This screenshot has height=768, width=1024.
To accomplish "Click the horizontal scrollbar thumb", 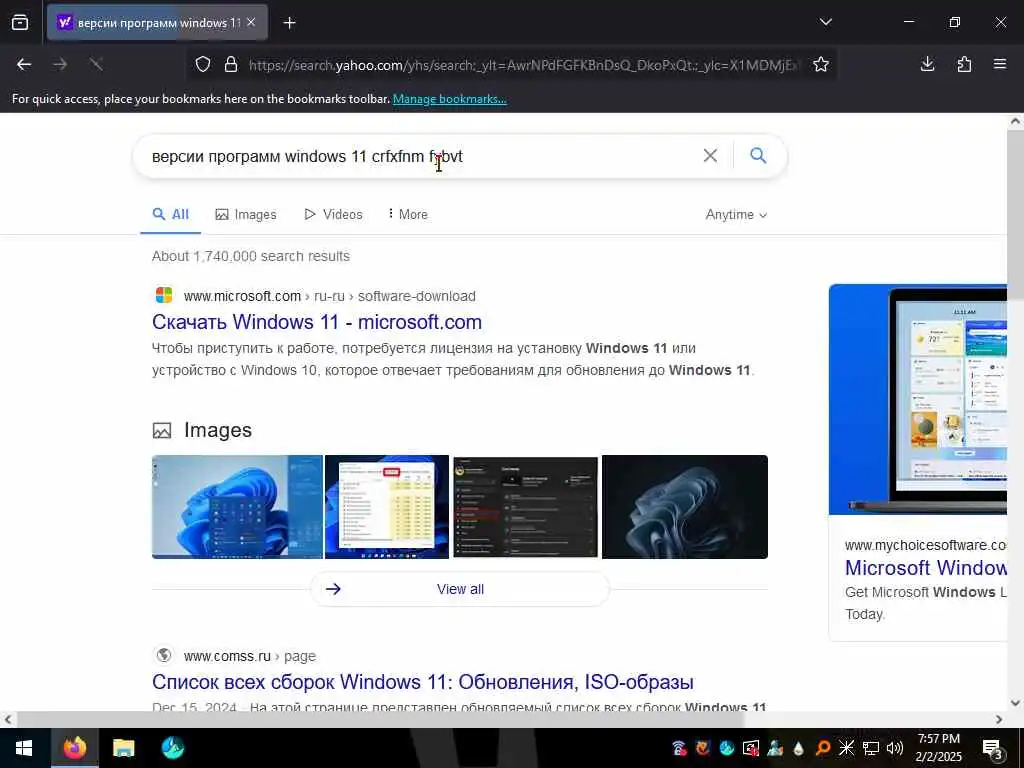I will (x=380, y=719).
